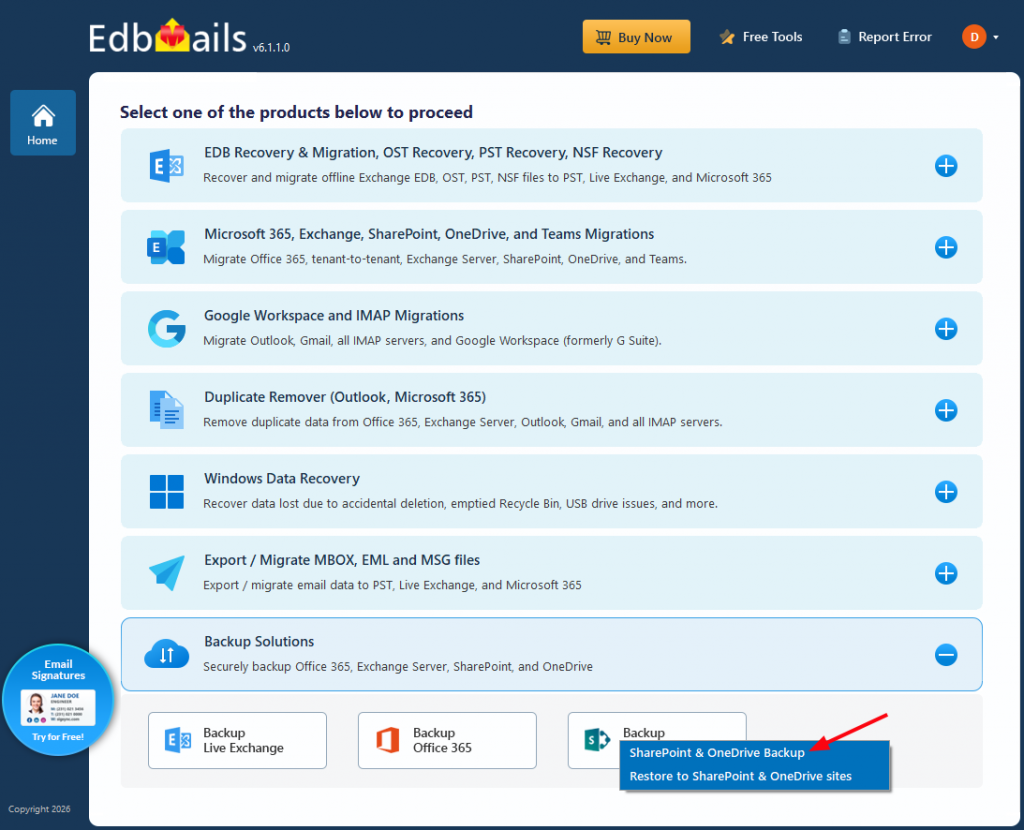
Task: Open the user account dropdown arrow
Action: [x=996, y=37]
